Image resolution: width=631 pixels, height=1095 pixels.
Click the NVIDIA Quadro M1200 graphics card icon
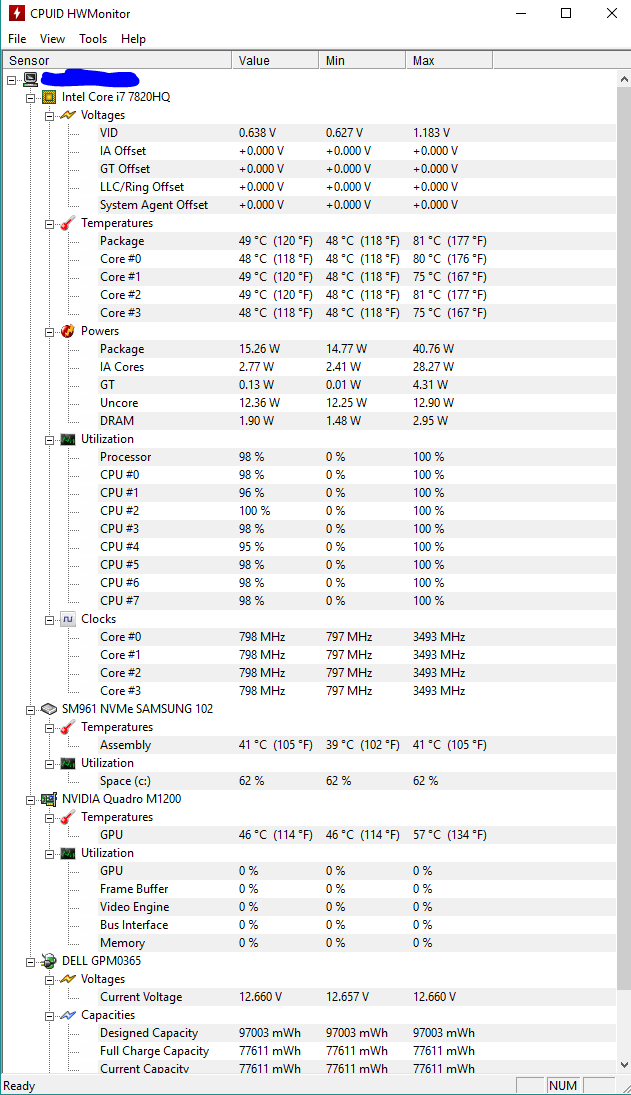49,799
